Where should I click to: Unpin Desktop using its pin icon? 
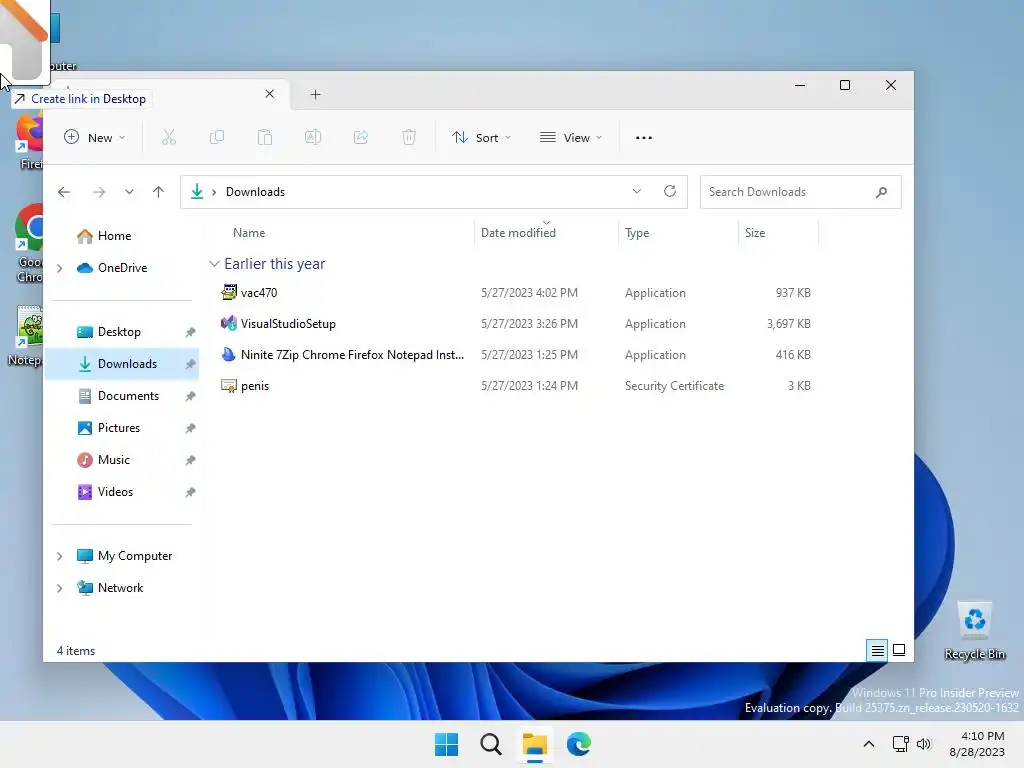click(x=190, y=332)
